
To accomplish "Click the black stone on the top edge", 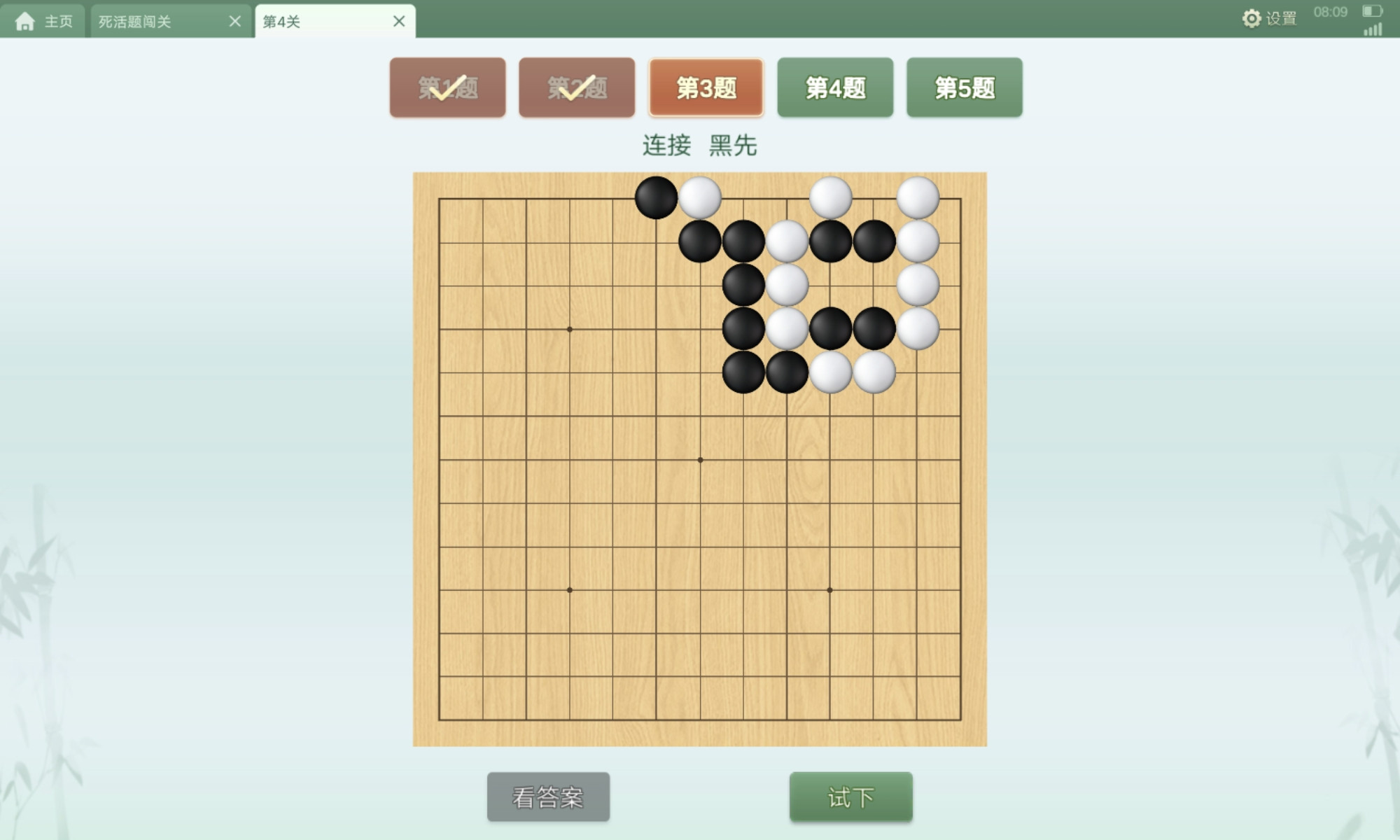I will 656,198.
